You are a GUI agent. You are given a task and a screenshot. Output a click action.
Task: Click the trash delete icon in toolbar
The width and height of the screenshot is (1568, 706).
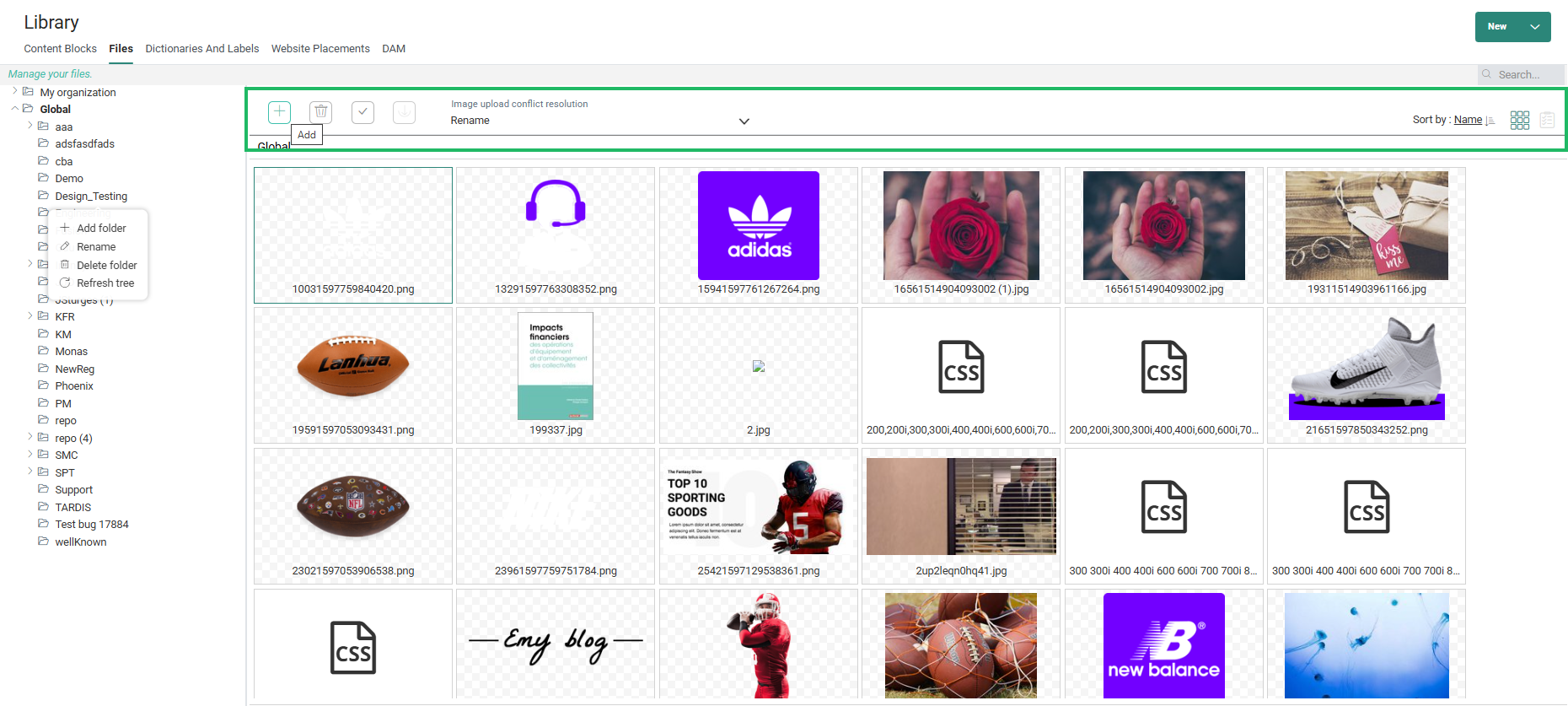point(320,112)
